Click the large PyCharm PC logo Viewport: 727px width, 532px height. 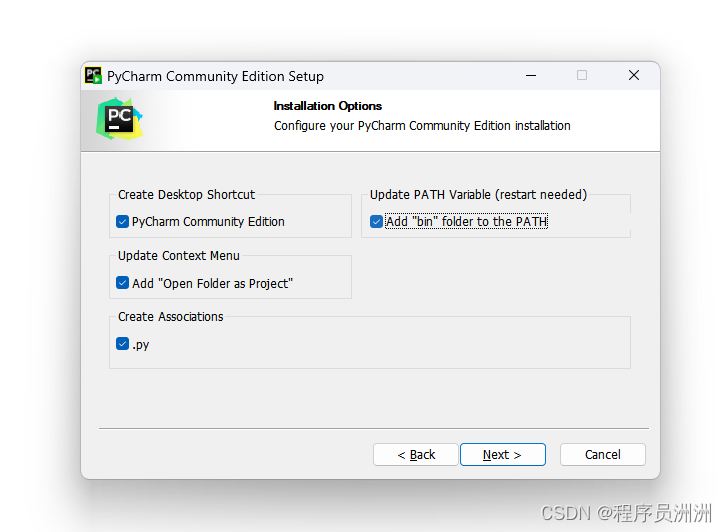(120, 119)
